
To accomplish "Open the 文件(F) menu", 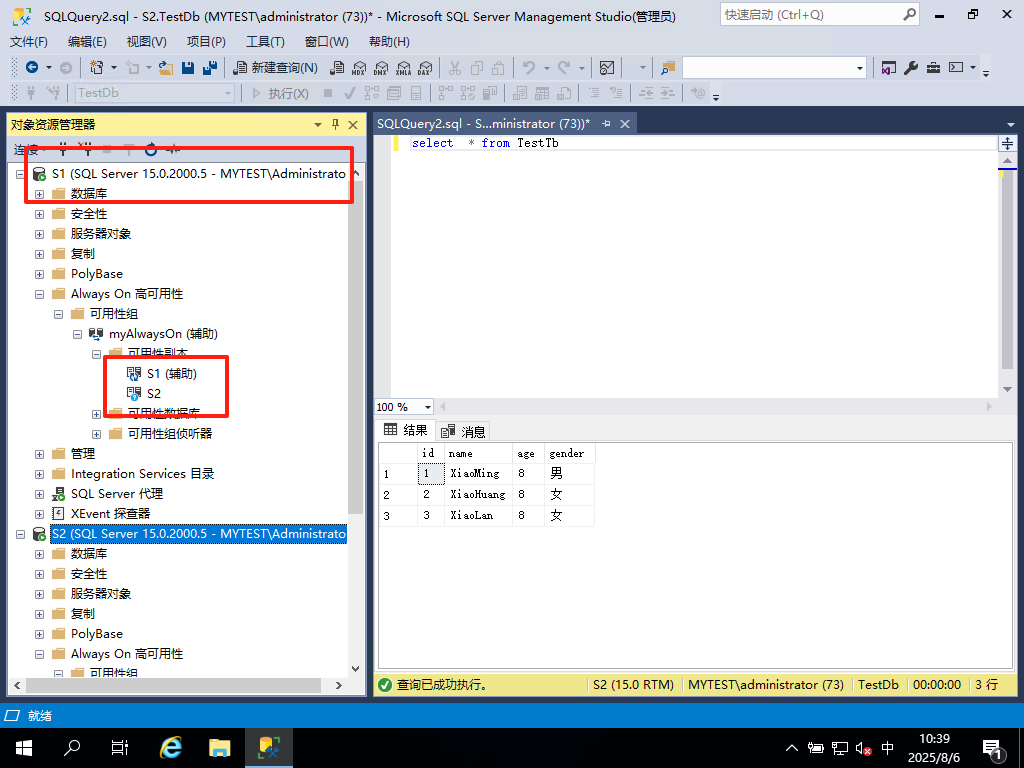I will tap(29, 42).
